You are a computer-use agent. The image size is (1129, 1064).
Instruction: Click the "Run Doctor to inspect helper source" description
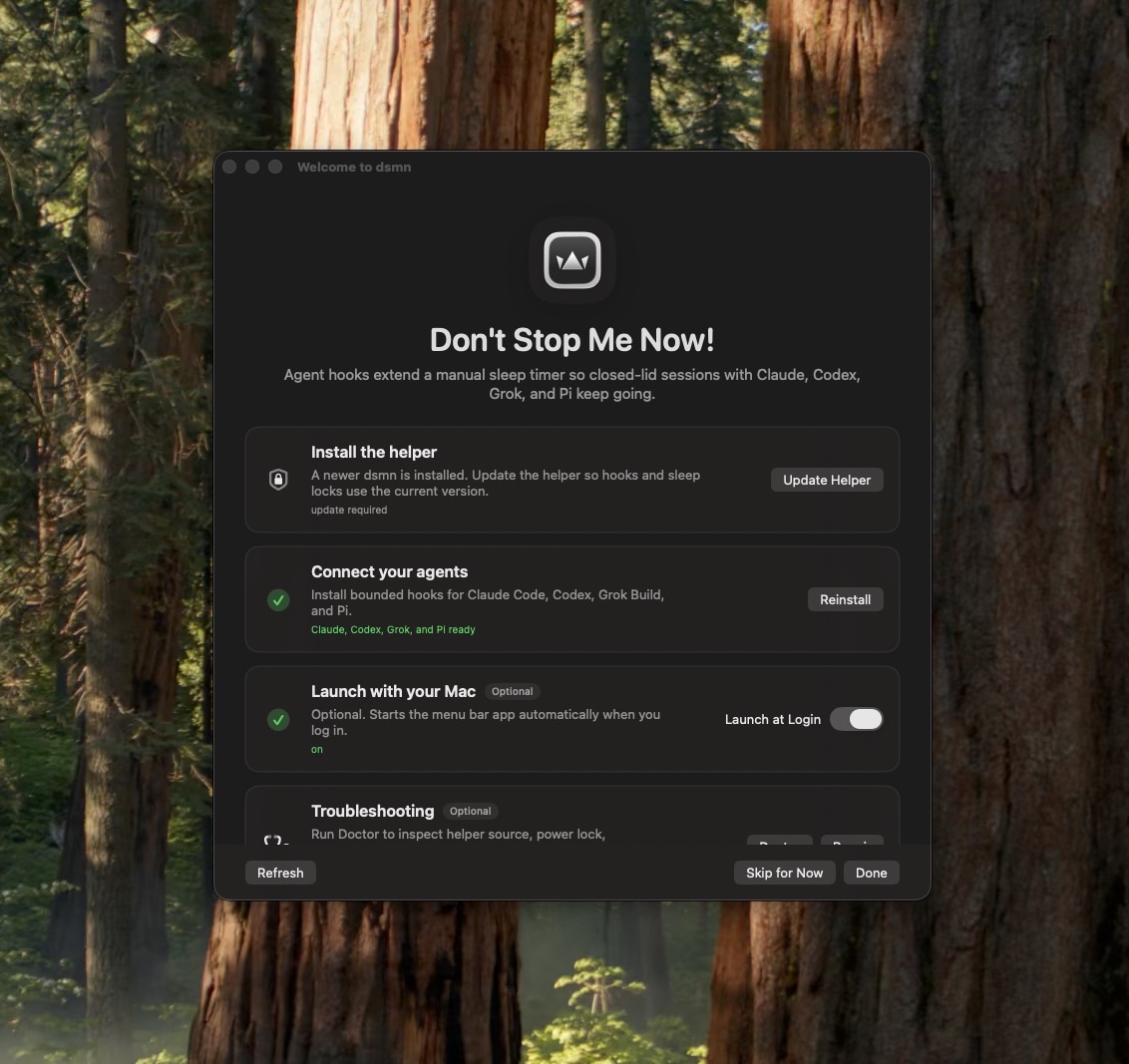click(x=458, y=834)
